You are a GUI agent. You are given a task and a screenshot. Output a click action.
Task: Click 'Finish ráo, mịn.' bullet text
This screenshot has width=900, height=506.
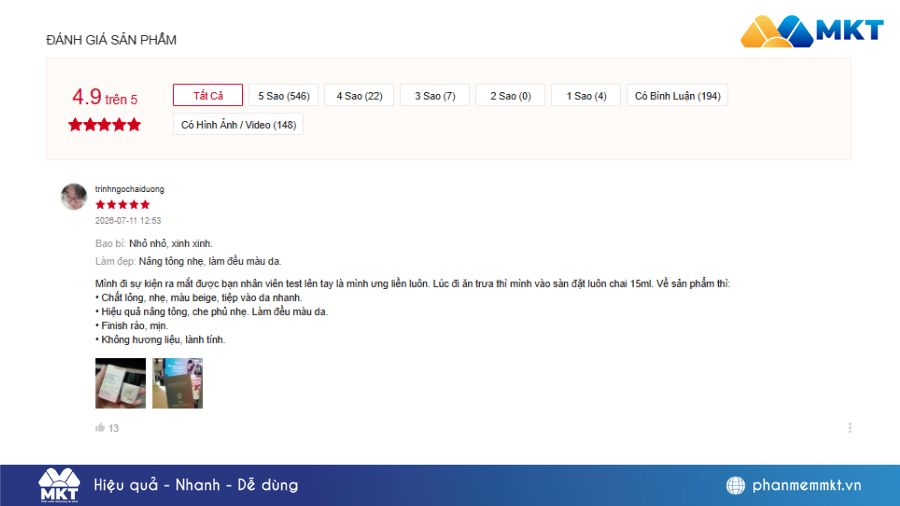(x=131, y=326)
